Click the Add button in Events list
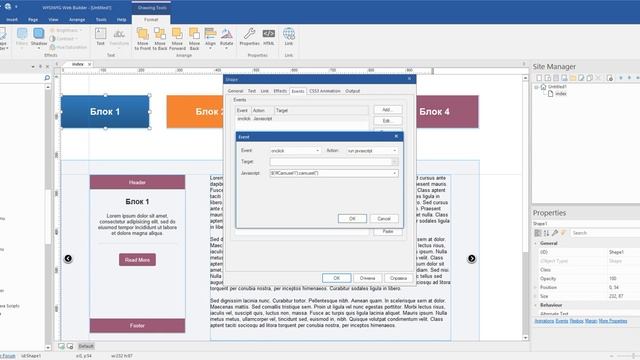Image resolution: width=640 pixels, height=360 pixels. pos(387,110)
